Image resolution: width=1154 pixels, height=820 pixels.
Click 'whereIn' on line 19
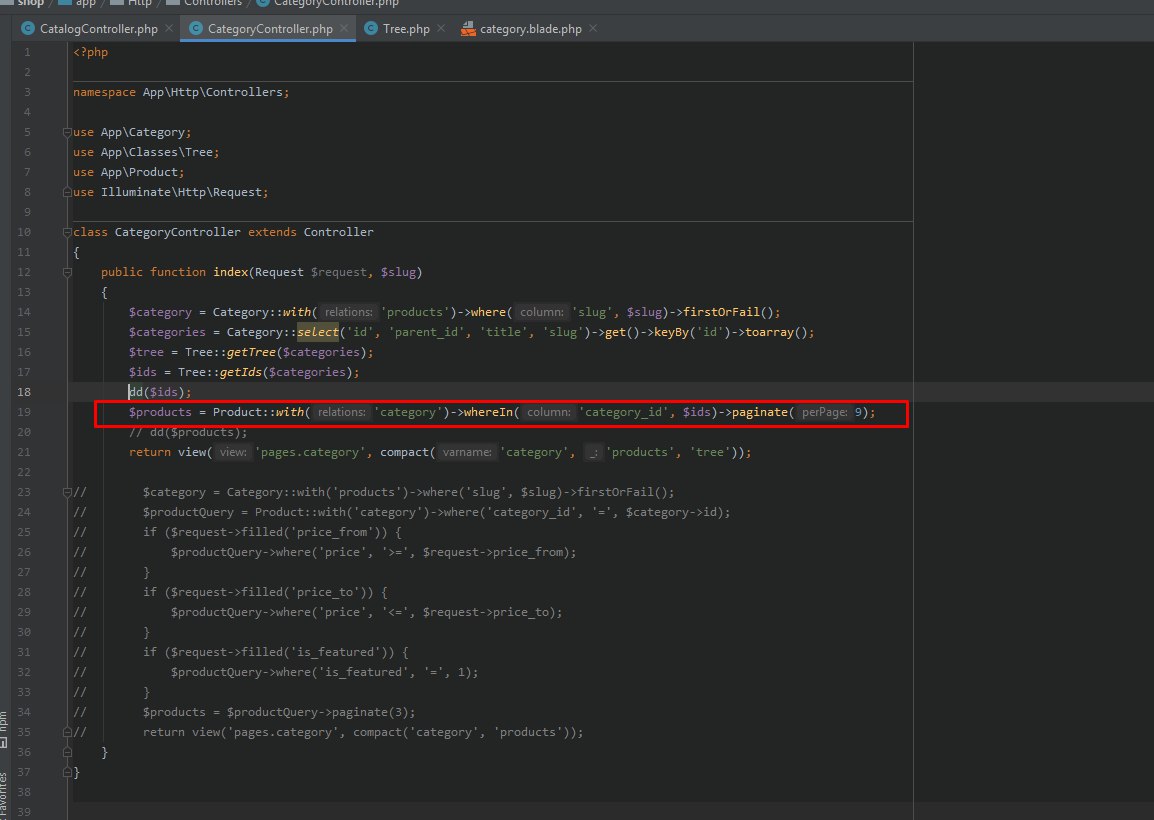pos(489,412)
